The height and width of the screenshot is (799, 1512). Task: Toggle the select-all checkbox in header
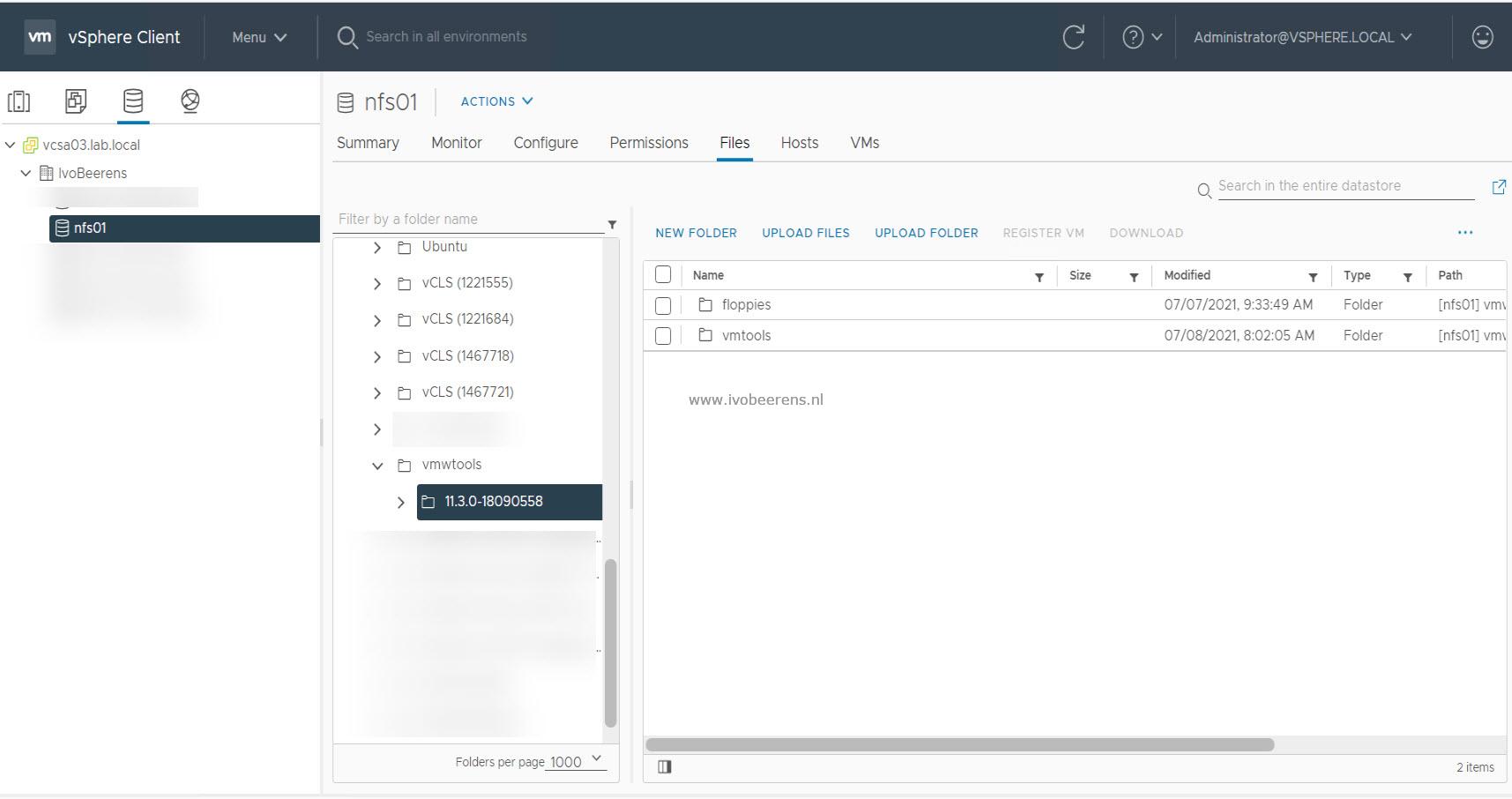click(663, 274)
